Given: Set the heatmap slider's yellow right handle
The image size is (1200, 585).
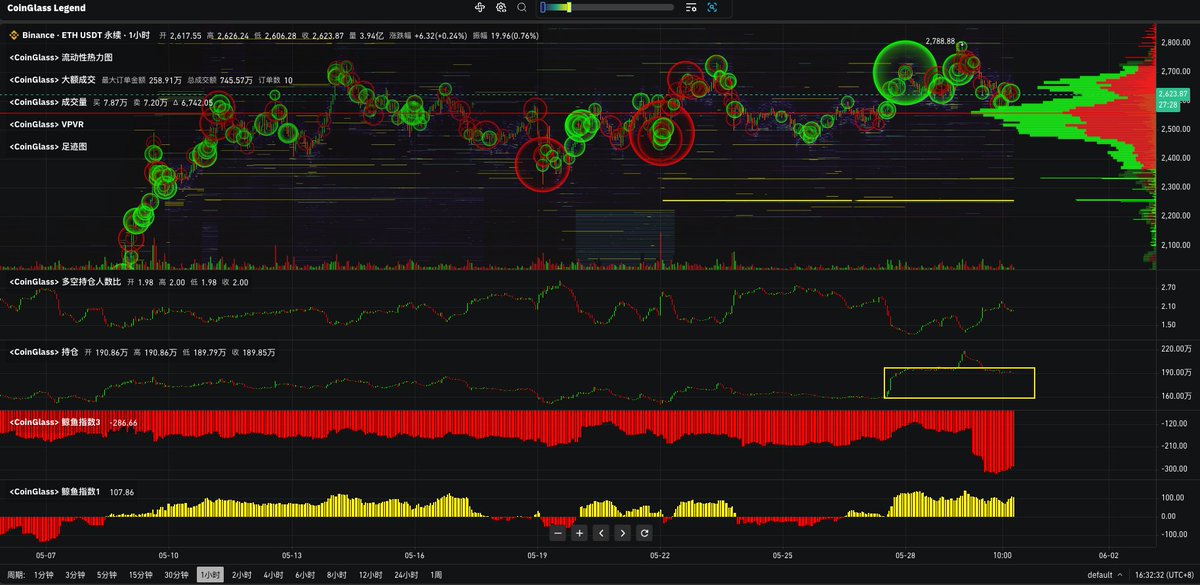Looking at the screenshot, I should 569,7.
